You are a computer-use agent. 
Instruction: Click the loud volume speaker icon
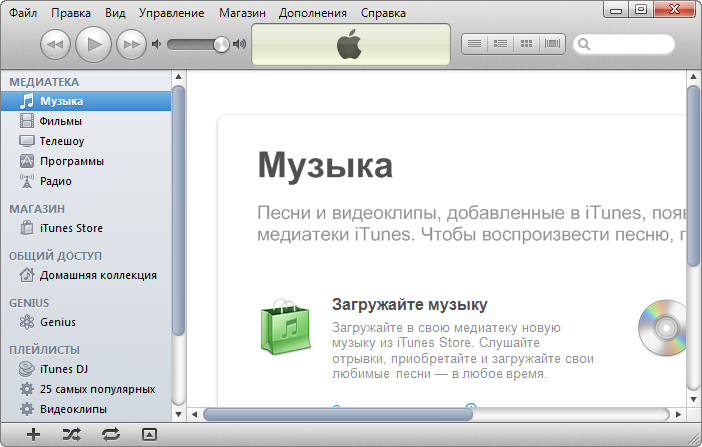click(240, 44)
